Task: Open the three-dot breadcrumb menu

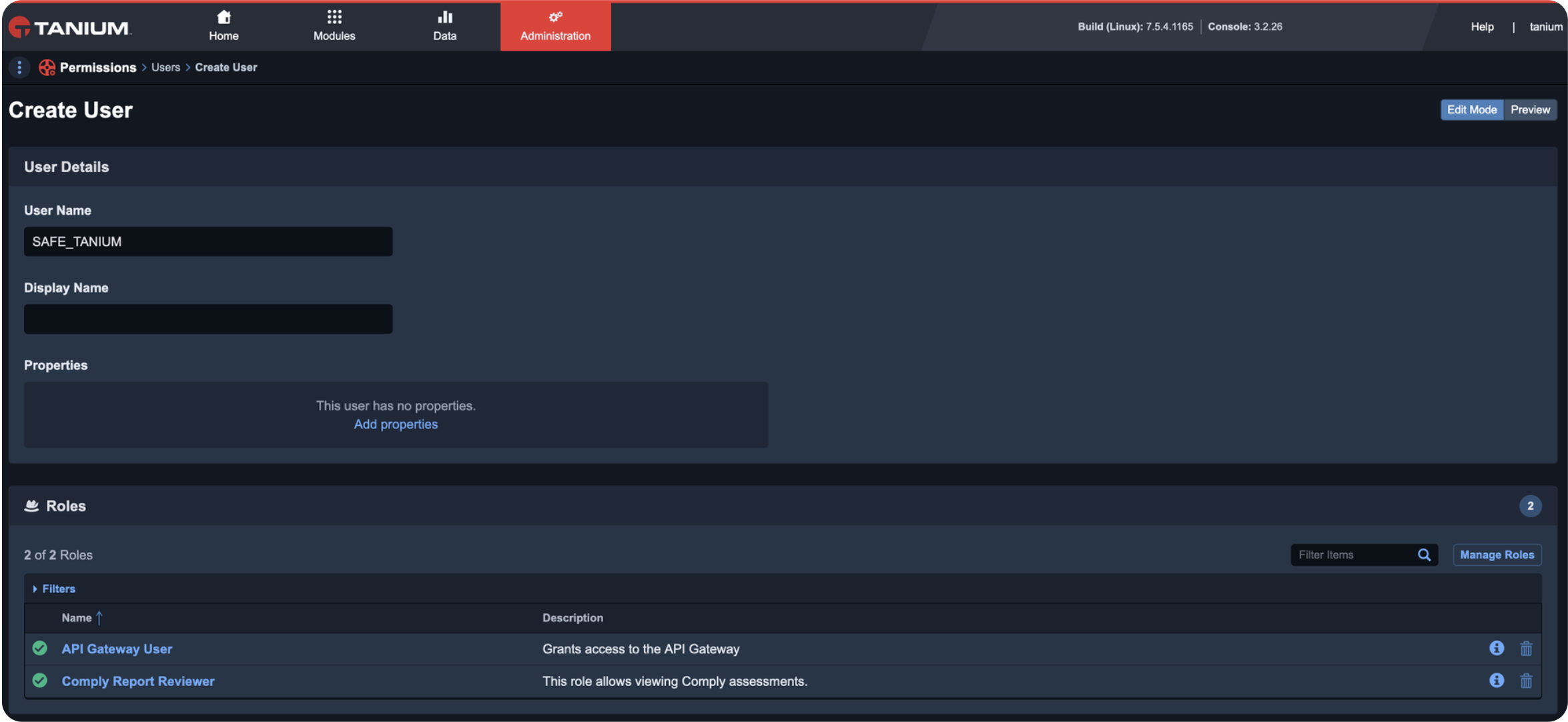Action: pos(19,67)
